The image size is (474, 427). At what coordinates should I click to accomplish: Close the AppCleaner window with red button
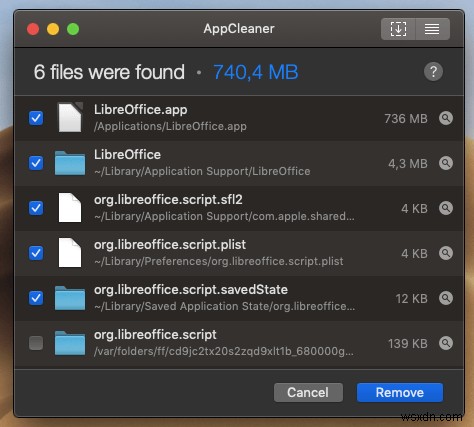point(33,29)
